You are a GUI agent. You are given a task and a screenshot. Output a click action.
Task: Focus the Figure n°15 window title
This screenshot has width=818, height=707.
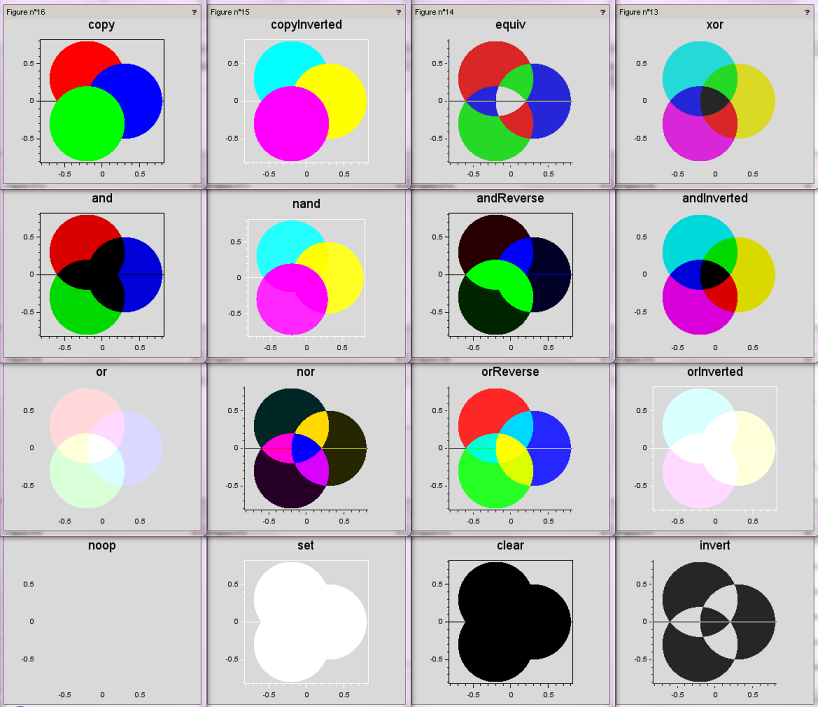coord(229,11)
